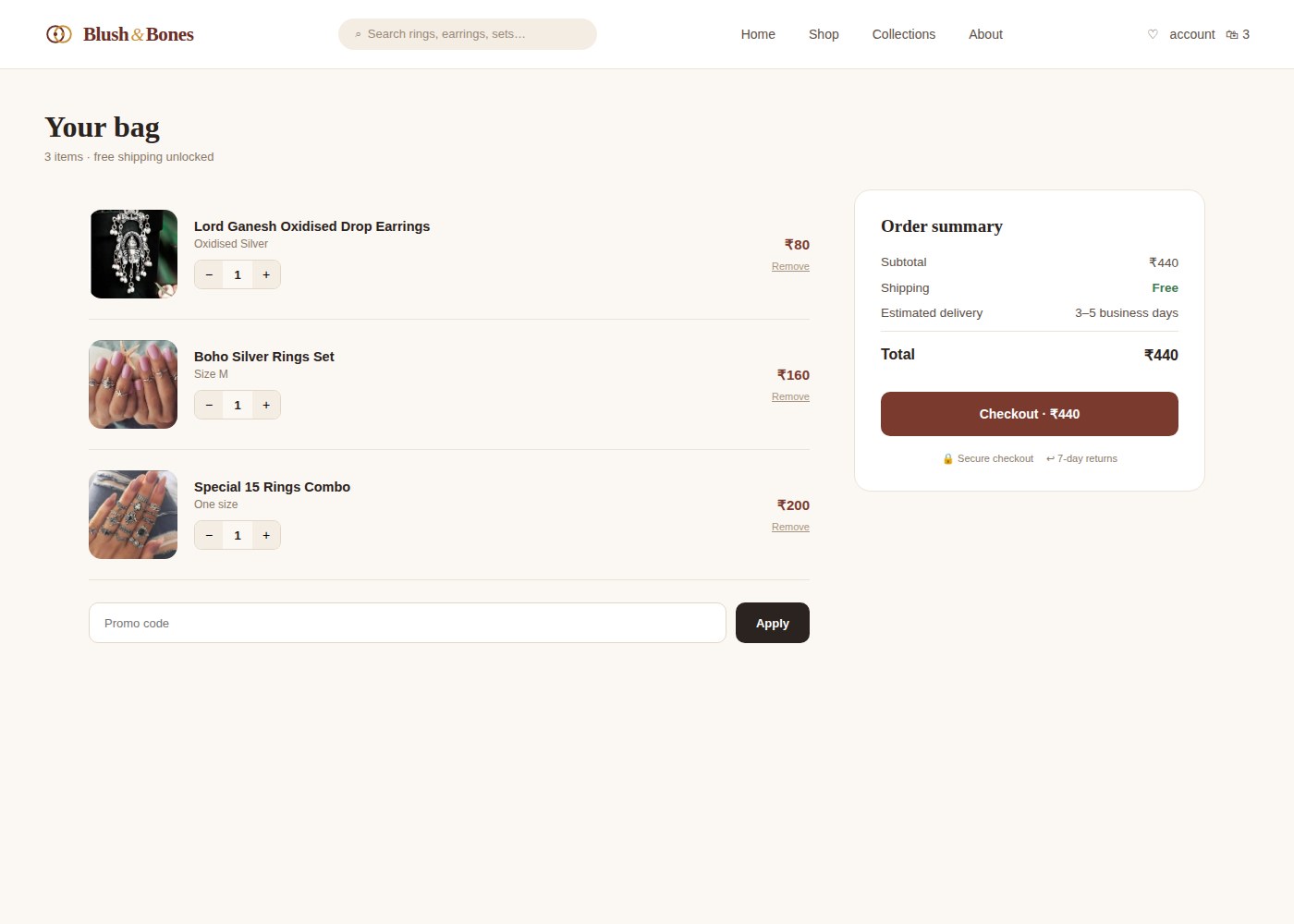This screenshot has width=1294, height=924.
Task: Click the quantity value of Boho Silver Rings Set
Action: [238, 405]
